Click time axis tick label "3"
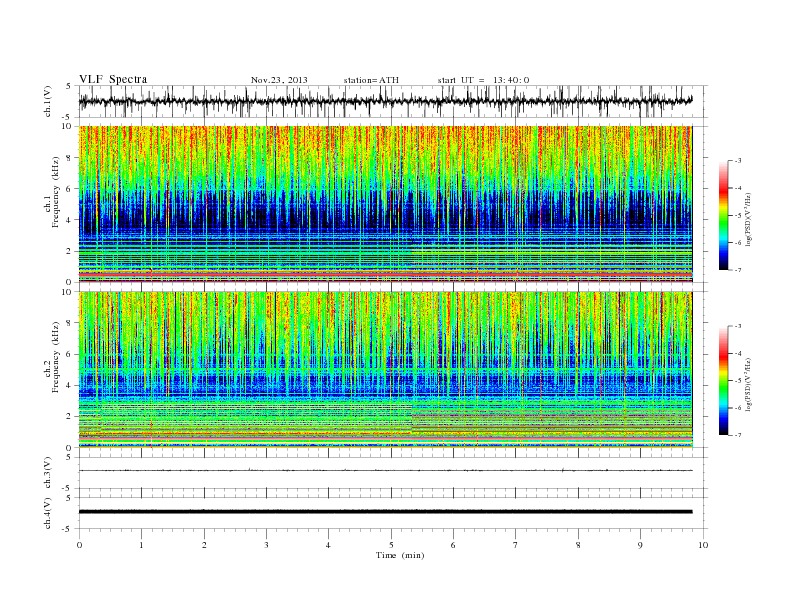Screen dimensions: 792x612 pos(266,545)
